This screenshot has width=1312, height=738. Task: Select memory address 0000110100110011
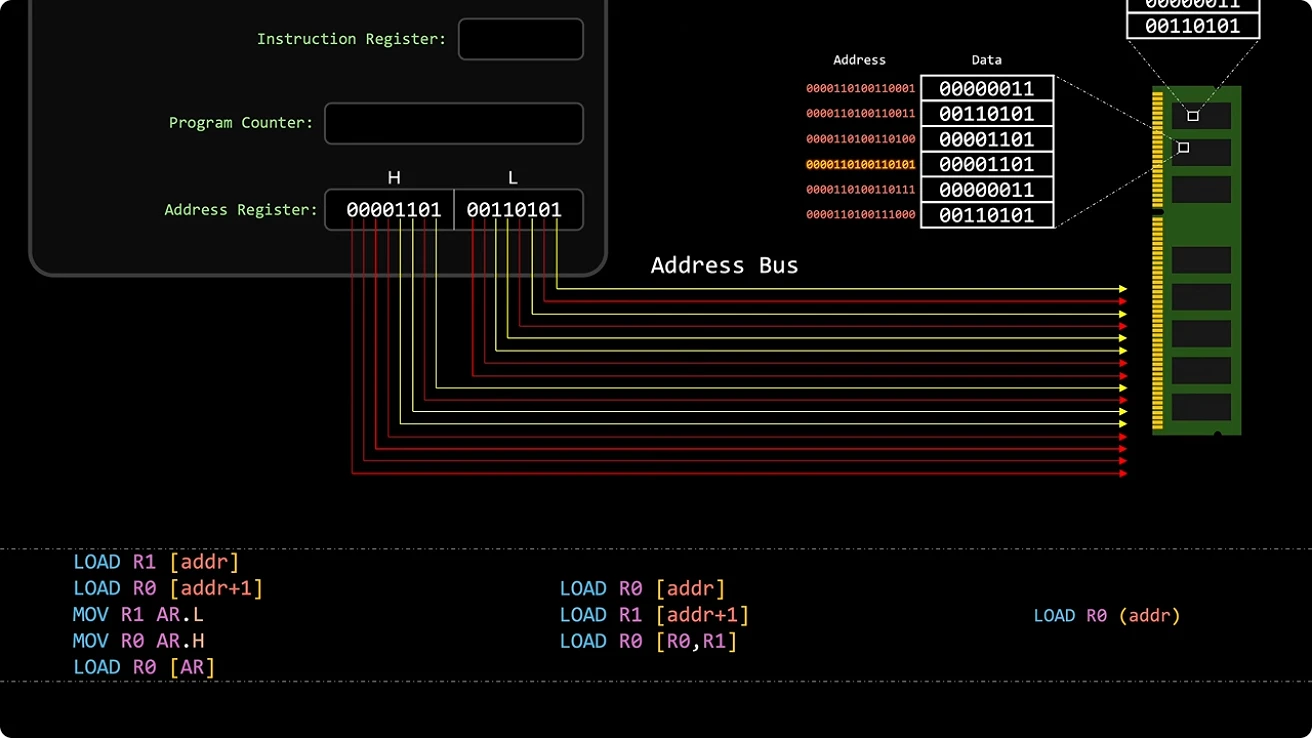[x=861, y=114]
